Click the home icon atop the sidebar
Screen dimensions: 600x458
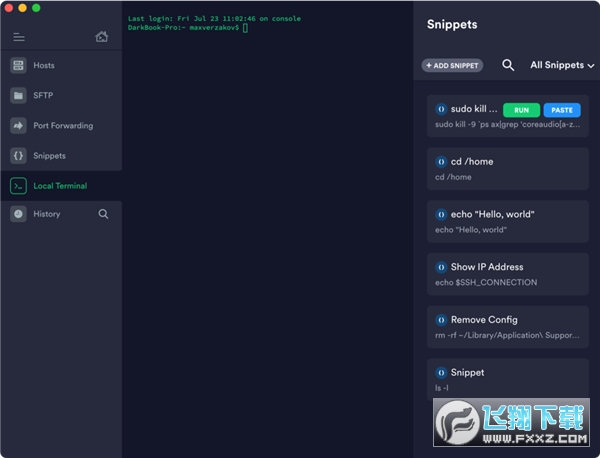(x=101, y=37)
